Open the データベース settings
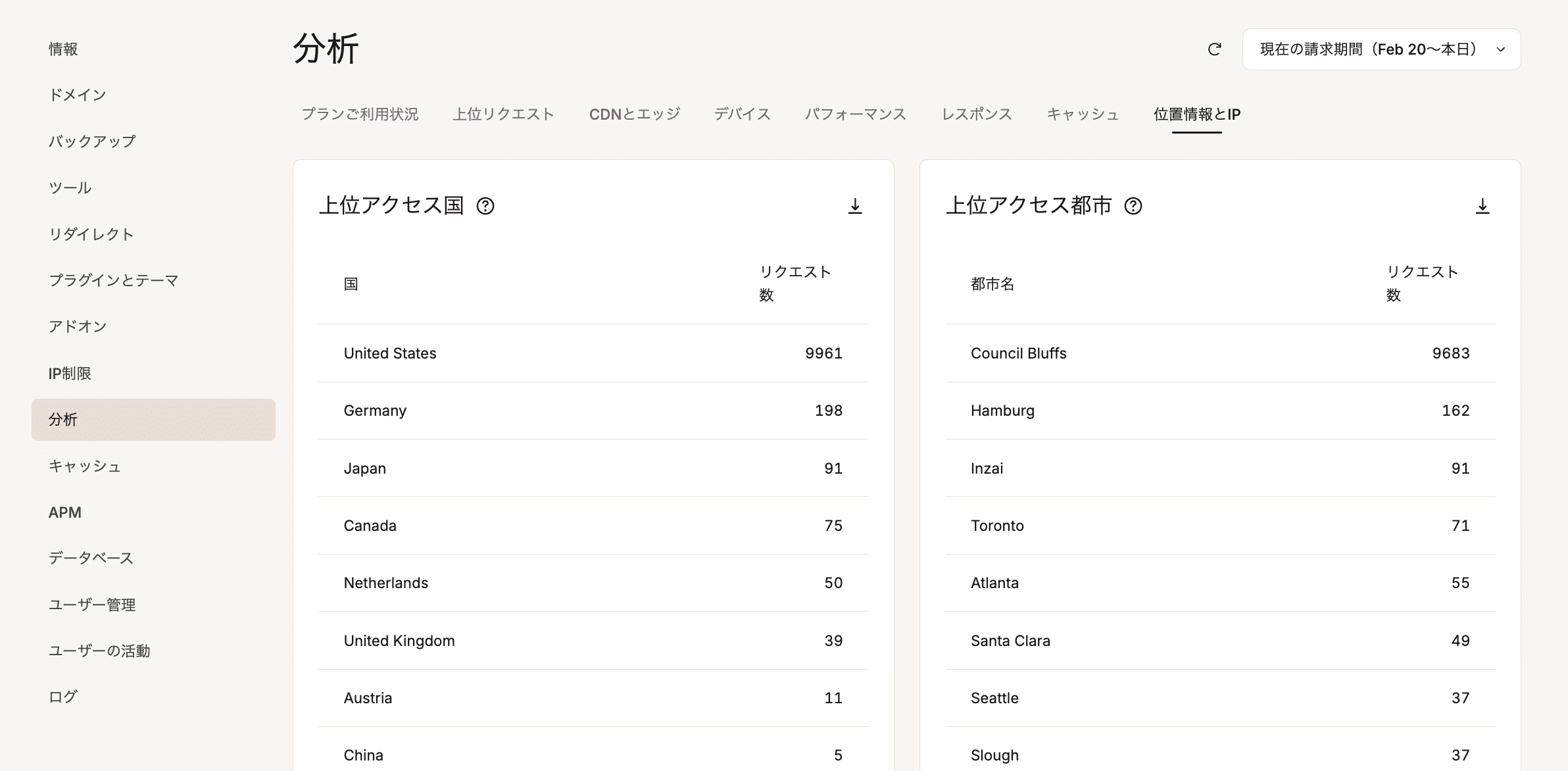The width and height of the screenshot is (1568, 771). (x=90, y=558)
